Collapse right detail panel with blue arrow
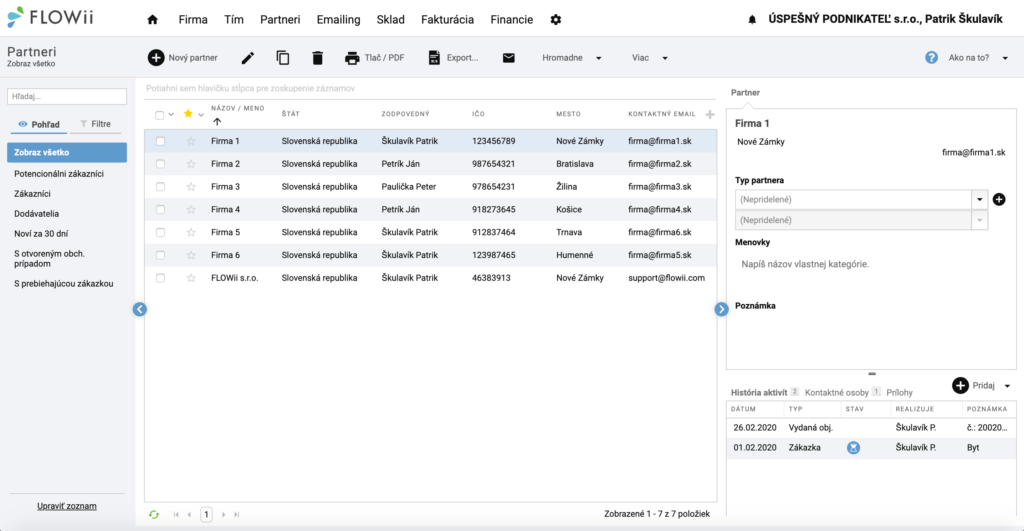Image resolution: width=1024 pixels, height=531 pixels. (721, 309)
